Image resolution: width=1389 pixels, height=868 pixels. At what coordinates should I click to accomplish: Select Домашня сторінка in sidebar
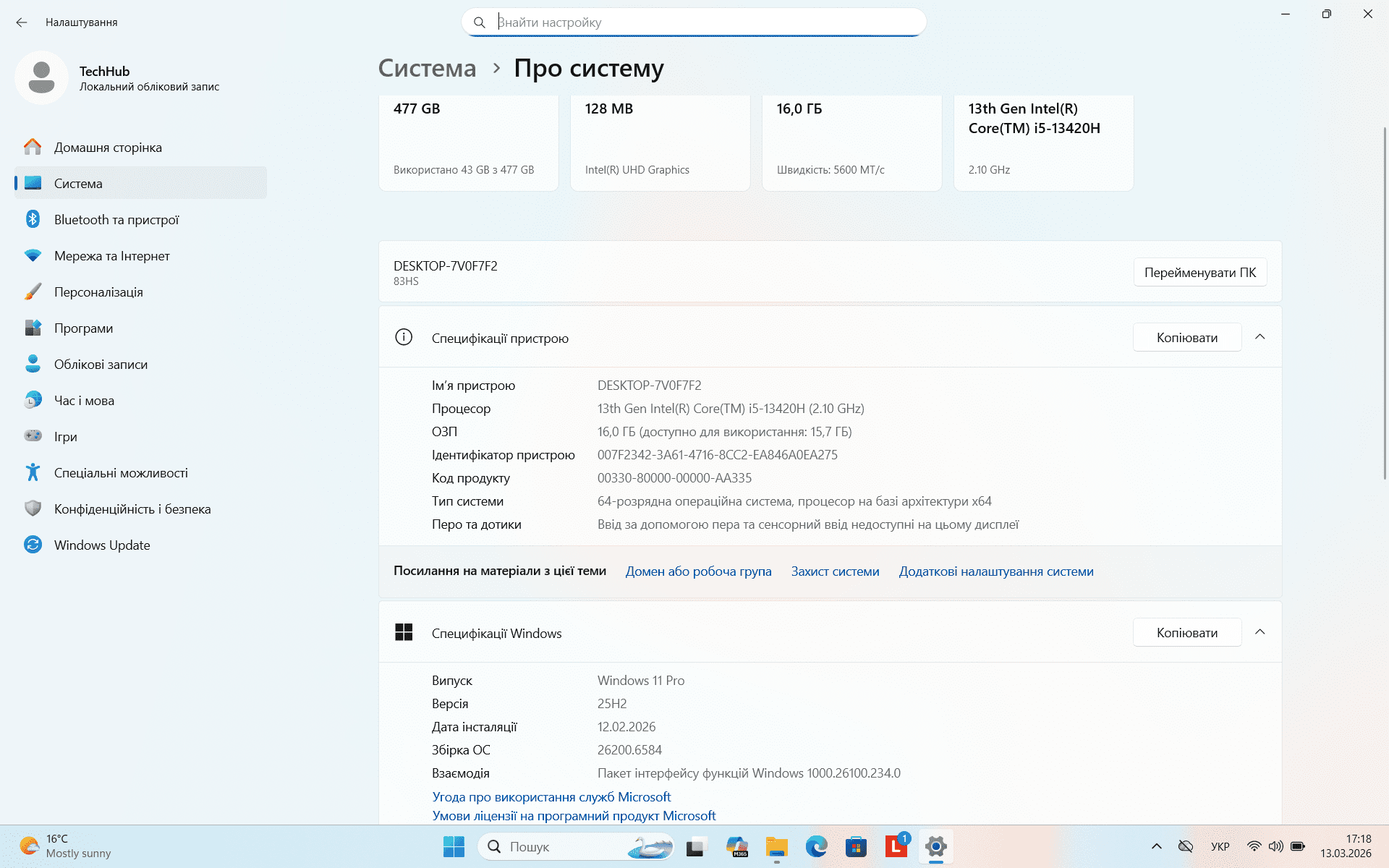(141, 147)
